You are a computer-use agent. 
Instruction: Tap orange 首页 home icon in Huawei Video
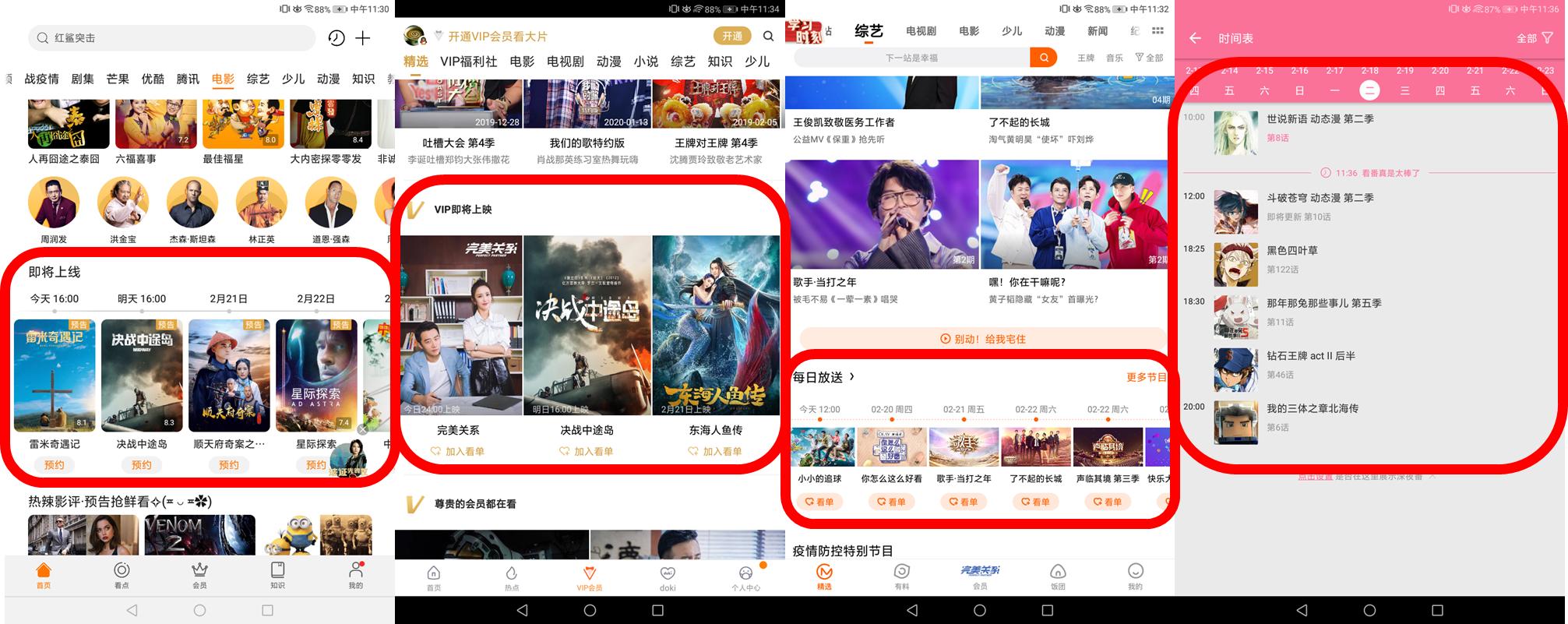coord(44,575)
